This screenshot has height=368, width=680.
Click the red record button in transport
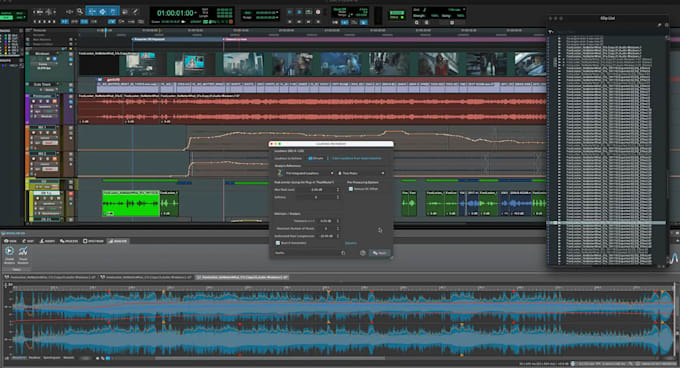click(318, 12)
